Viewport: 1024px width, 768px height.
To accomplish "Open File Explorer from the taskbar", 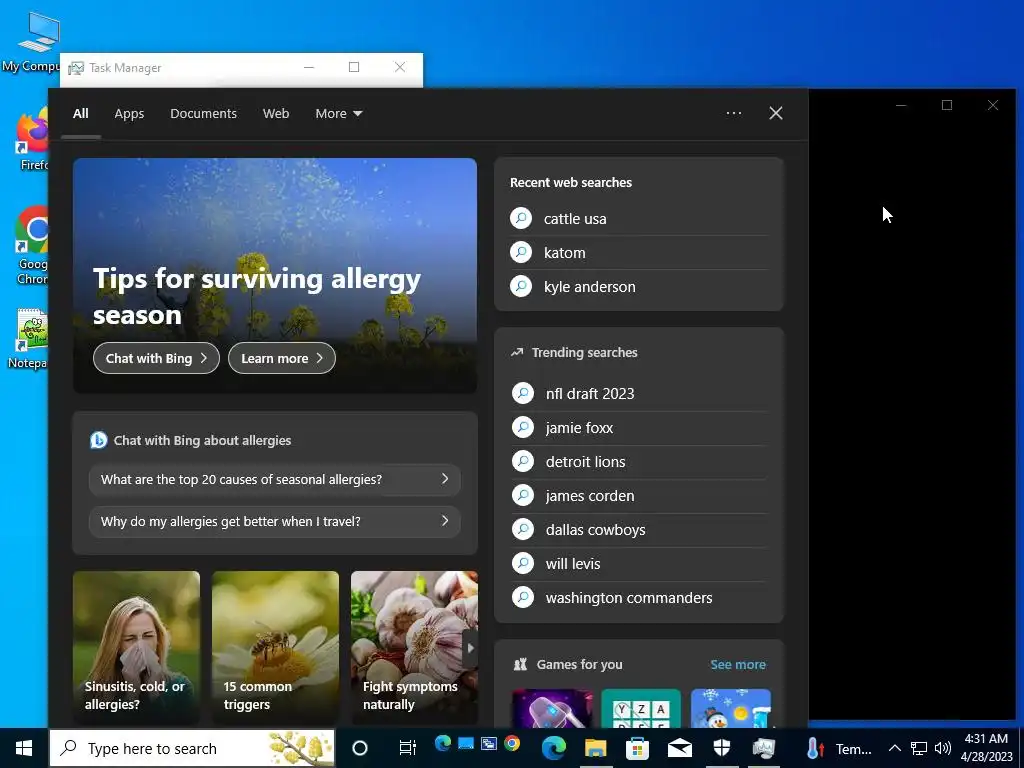I will [595, 748].
